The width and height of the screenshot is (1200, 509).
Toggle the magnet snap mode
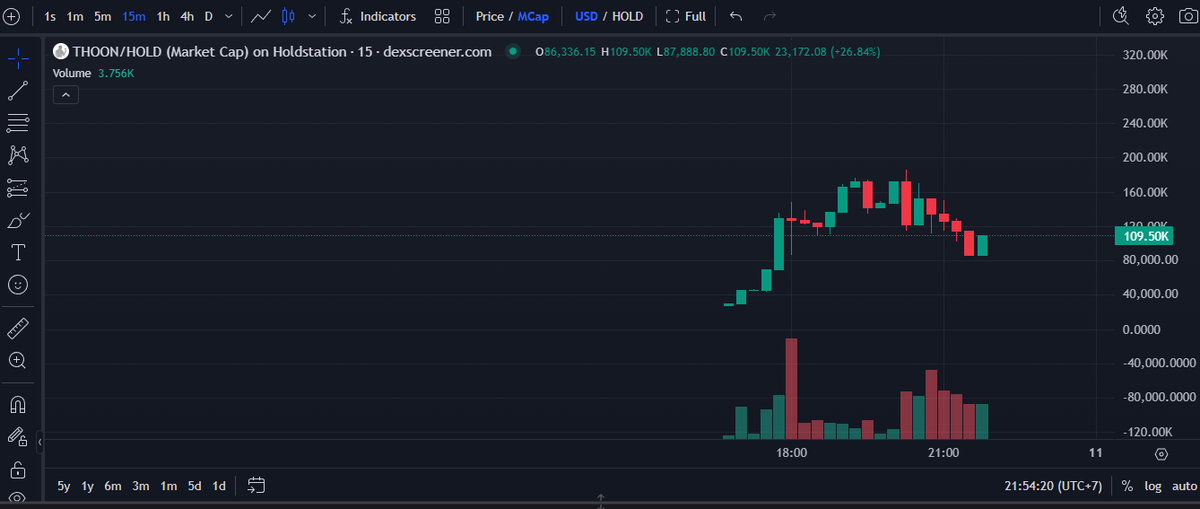pos(17,404)
